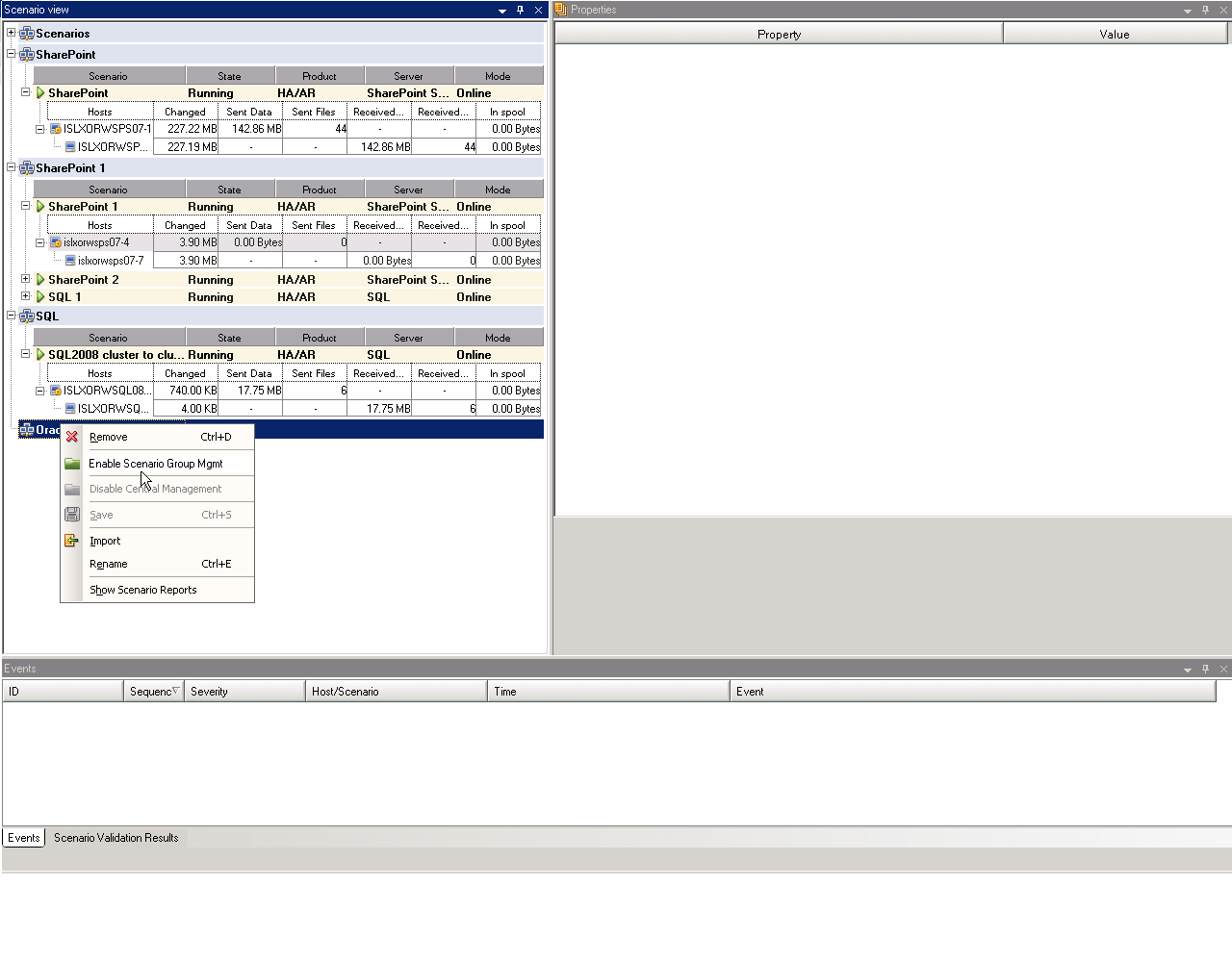This screenshot has width=1232, height=962.
Task: Expand the SharePoint 2 scenario
Action: (26, 279)
